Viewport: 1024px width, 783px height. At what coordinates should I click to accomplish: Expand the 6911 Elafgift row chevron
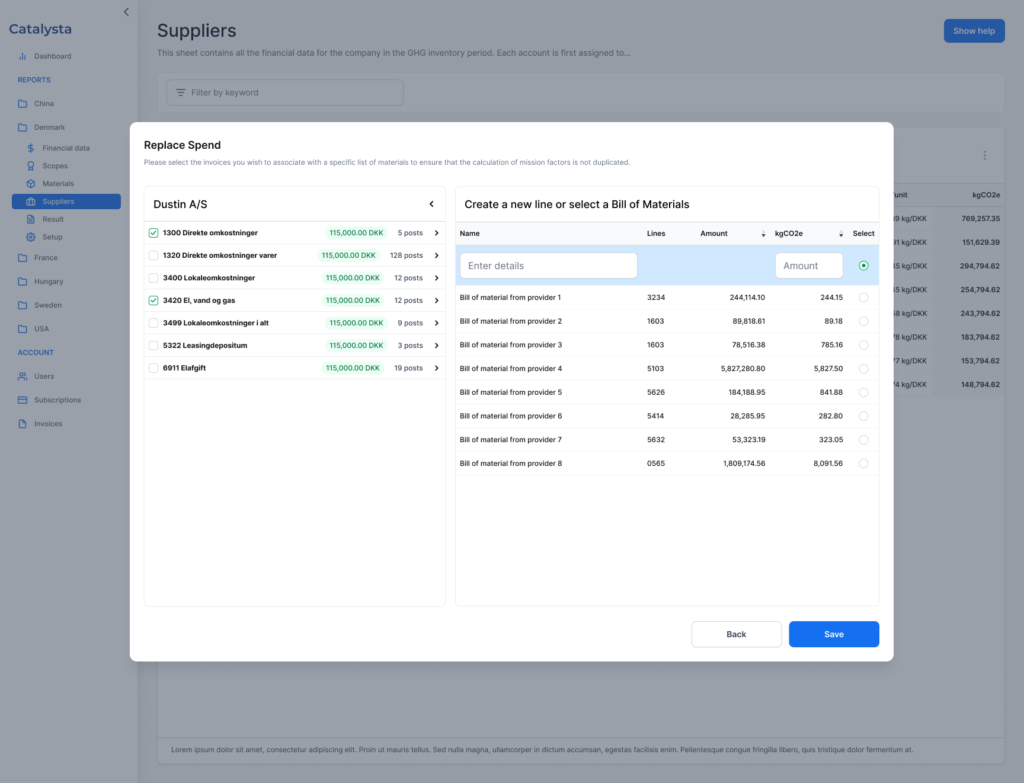point(436,368)
